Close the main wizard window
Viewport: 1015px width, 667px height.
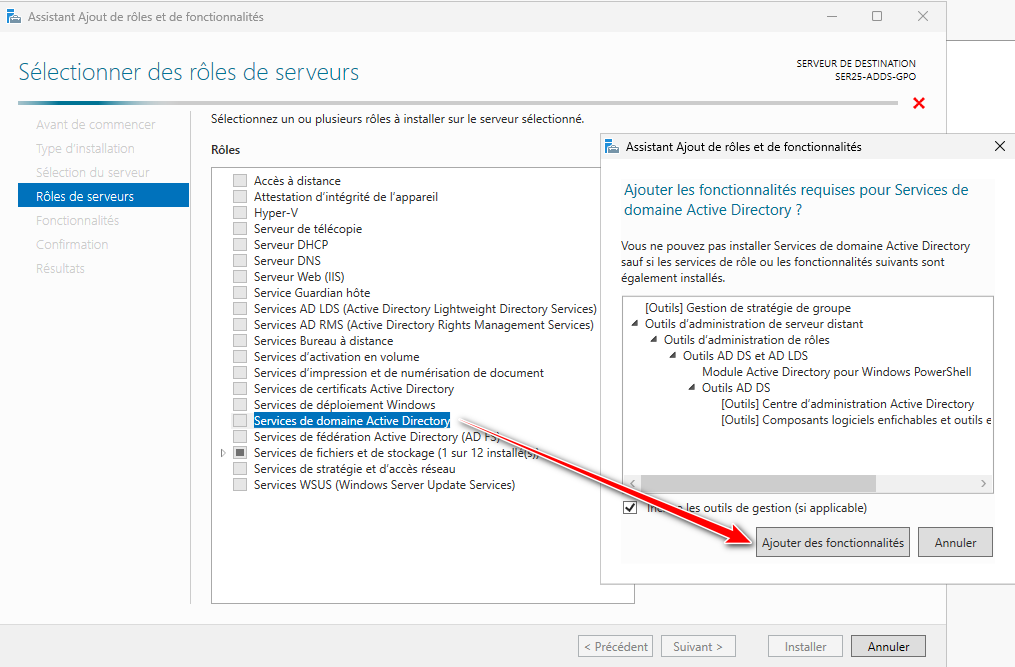(x=923, y=16)
